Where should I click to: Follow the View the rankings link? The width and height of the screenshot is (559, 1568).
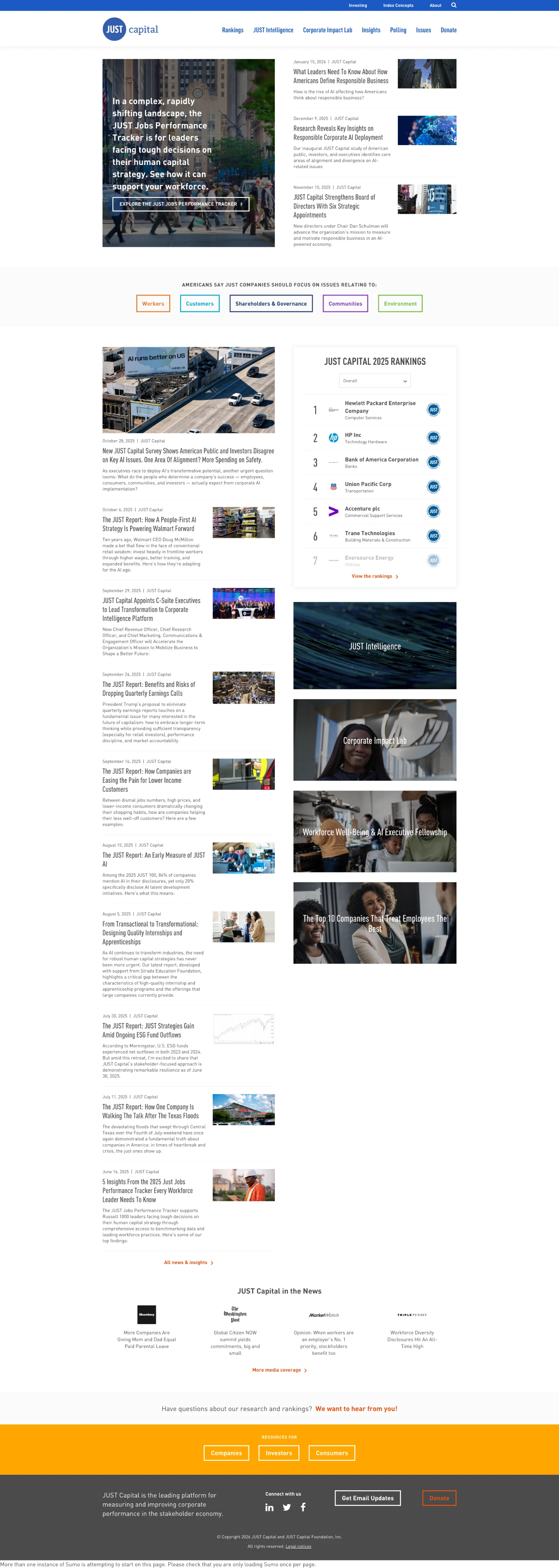click(375, 576)
